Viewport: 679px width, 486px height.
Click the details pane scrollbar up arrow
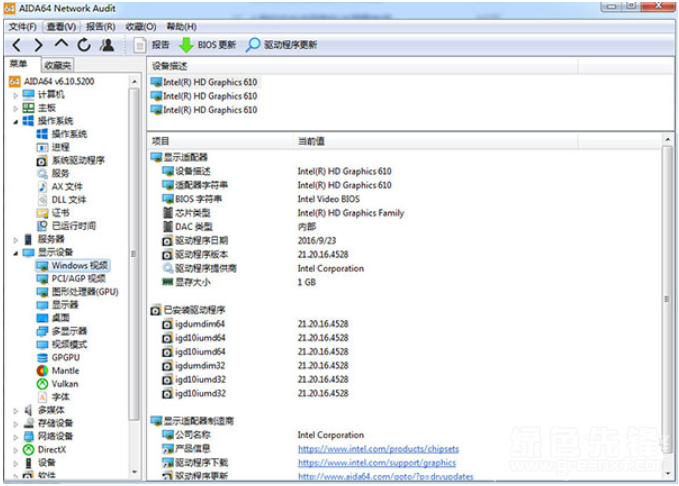click(x=667, y=139)
